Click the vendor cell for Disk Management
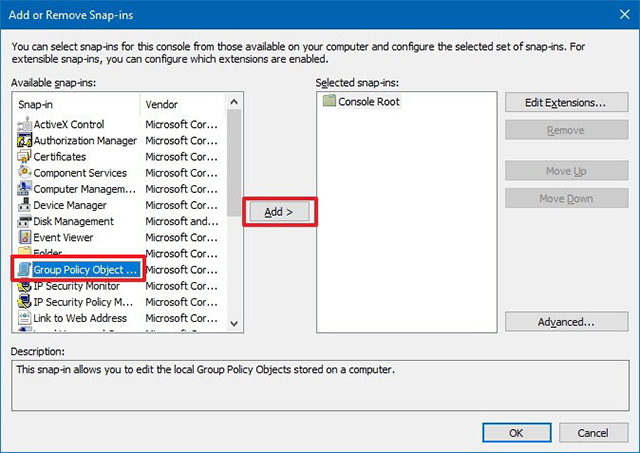The width and height of the screenshot is (640, 453). (x=182, y=221)
